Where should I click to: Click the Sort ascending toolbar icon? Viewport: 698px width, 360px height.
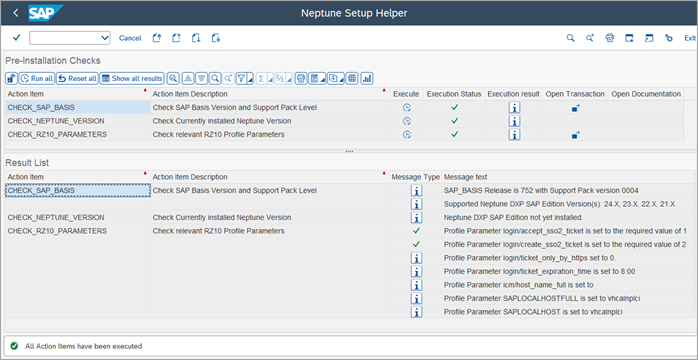(187, 79)
